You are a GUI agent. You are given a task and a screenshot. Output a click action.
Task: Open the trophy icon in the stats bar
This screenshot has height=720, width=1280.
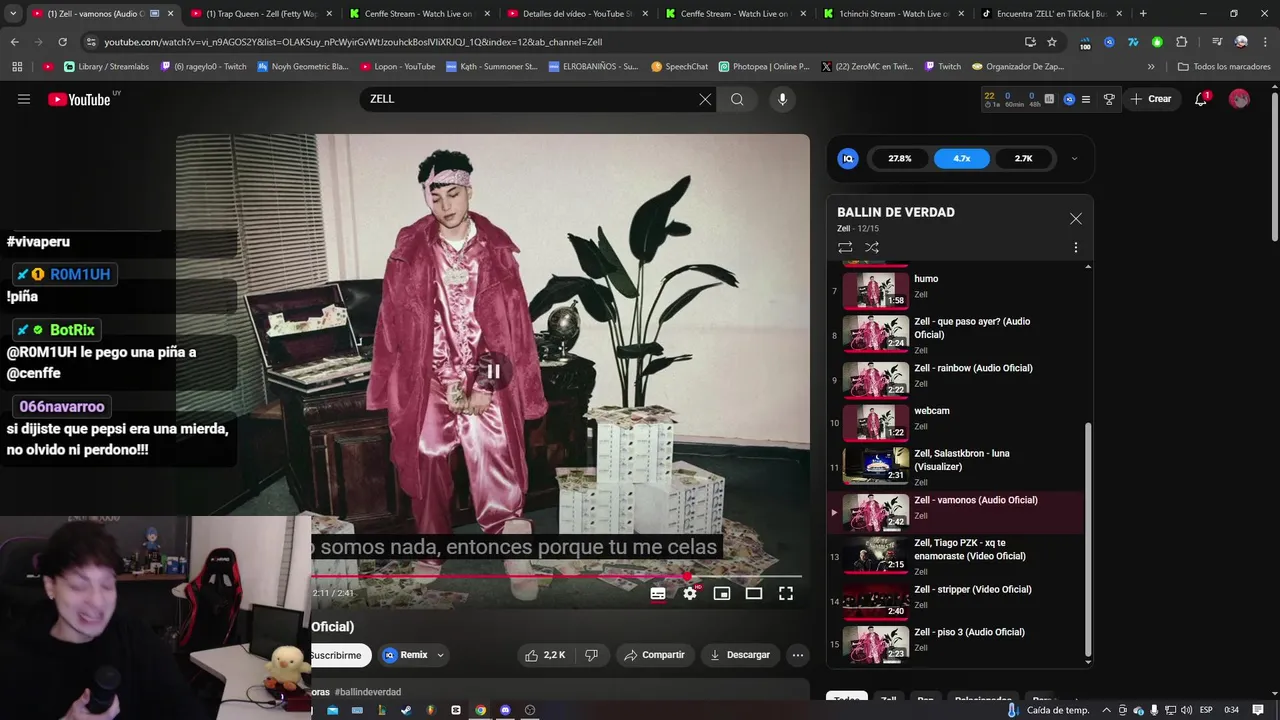(x=1109, y=99)
